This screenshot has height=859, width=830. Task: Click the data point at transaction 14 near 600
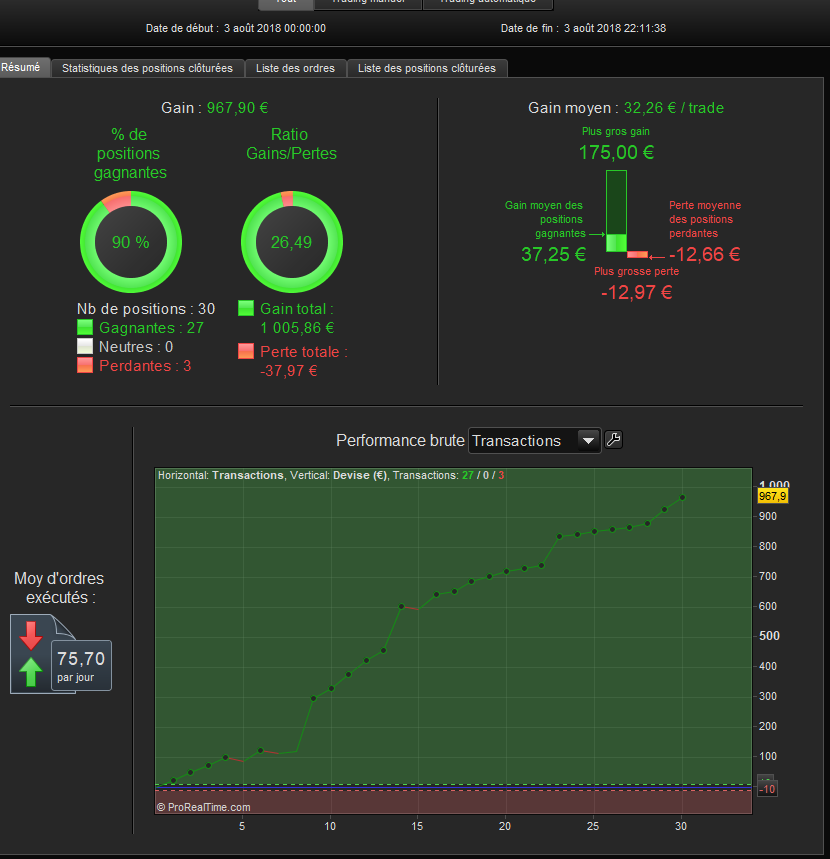click(x=402, y=606)
